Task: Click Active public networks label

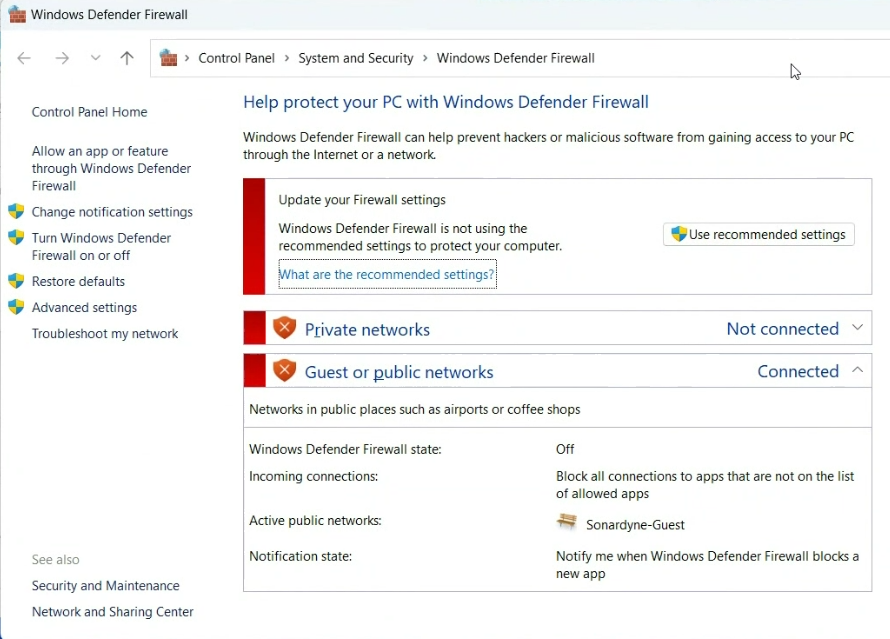Action: (315, 520)
